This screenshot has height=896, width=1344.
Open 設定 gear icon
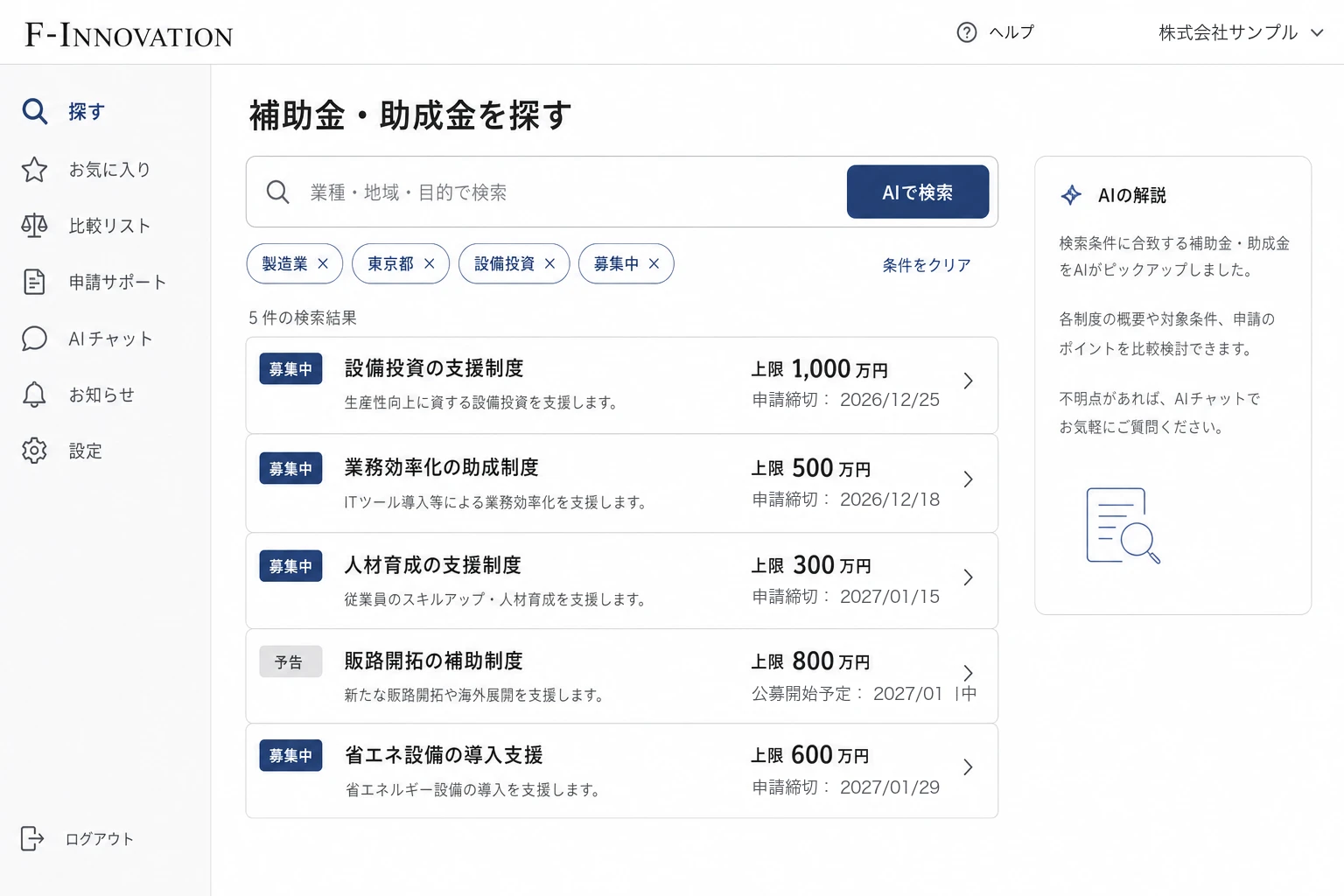[34, 451]
